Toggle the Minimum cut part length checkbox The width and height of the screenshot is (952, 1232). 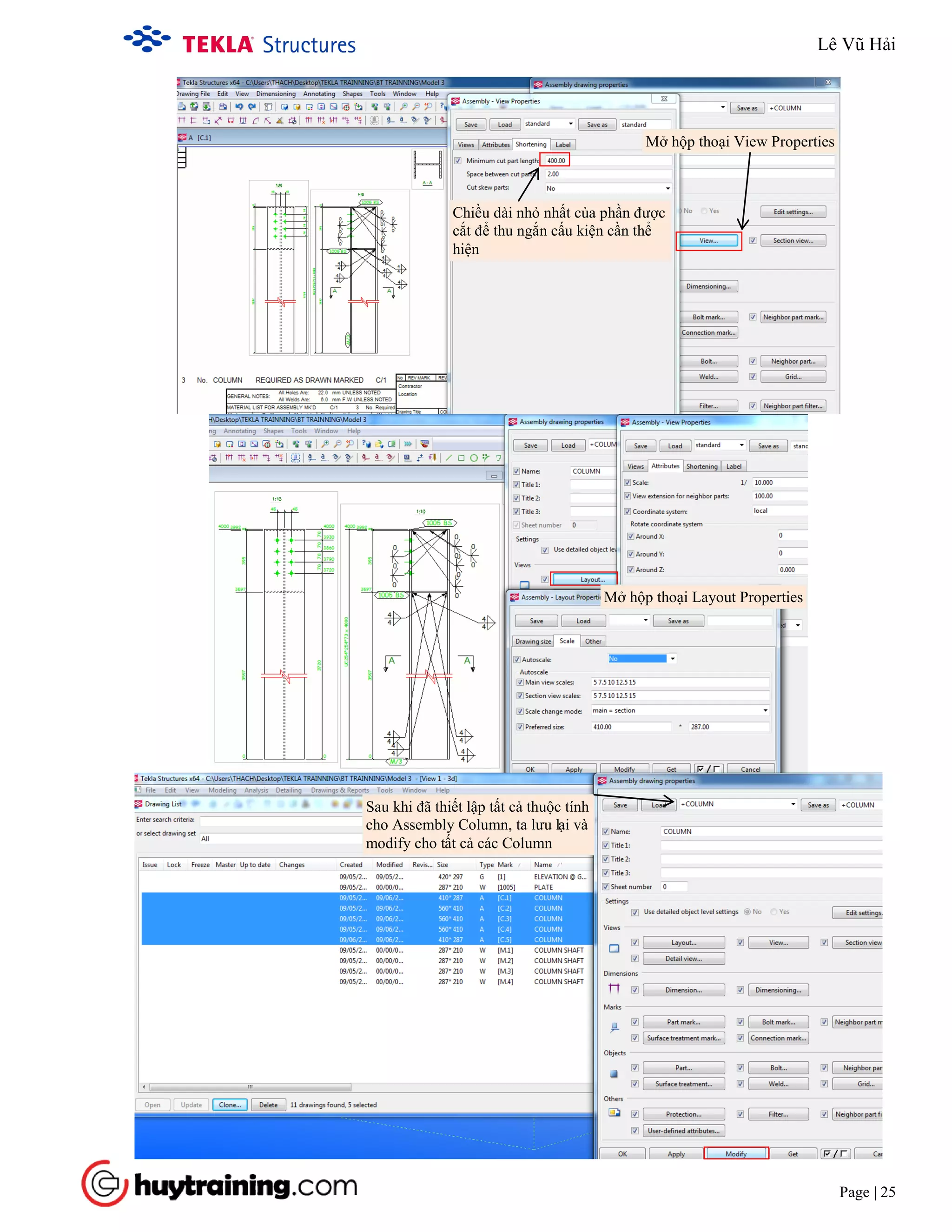point(458,161)
